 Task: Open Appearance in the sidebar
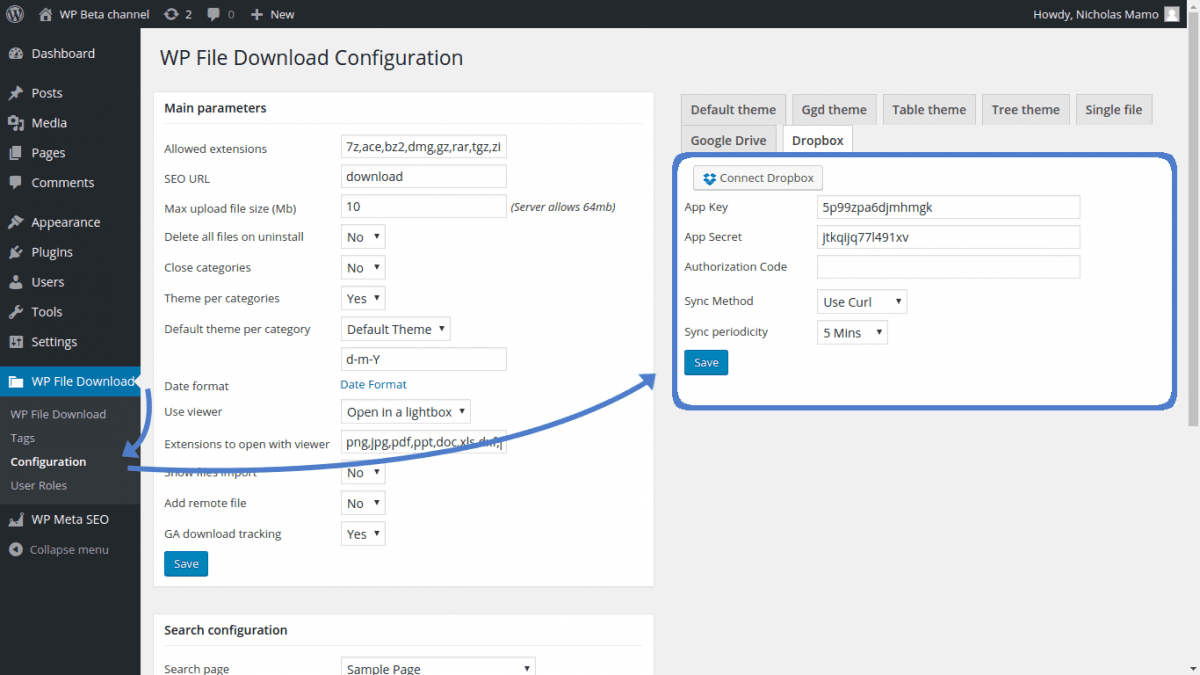pyautogui.click(x=65, y=222)
